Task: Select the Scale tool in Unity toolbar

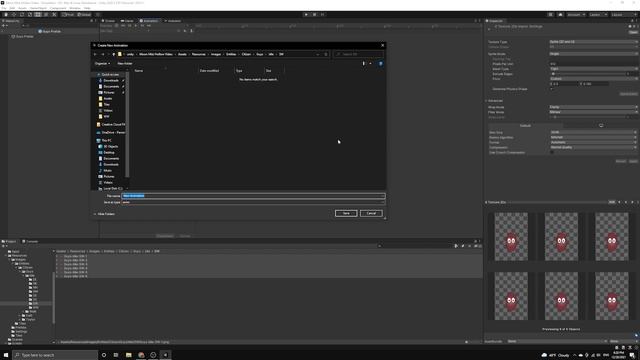Action: (x=30, y=14)
